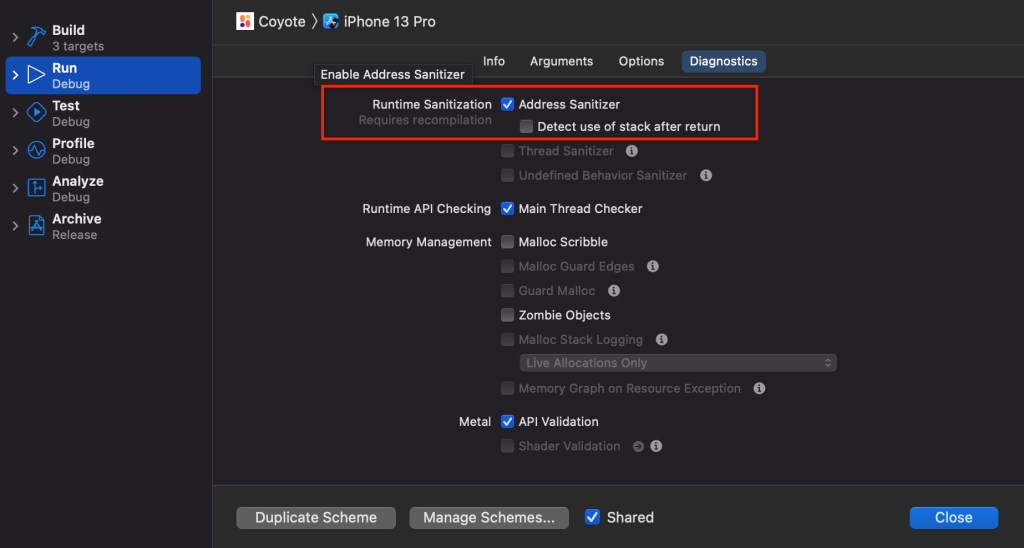Expand the Build scheme action
1024x548 pixels.
click(x=15, y=37)
